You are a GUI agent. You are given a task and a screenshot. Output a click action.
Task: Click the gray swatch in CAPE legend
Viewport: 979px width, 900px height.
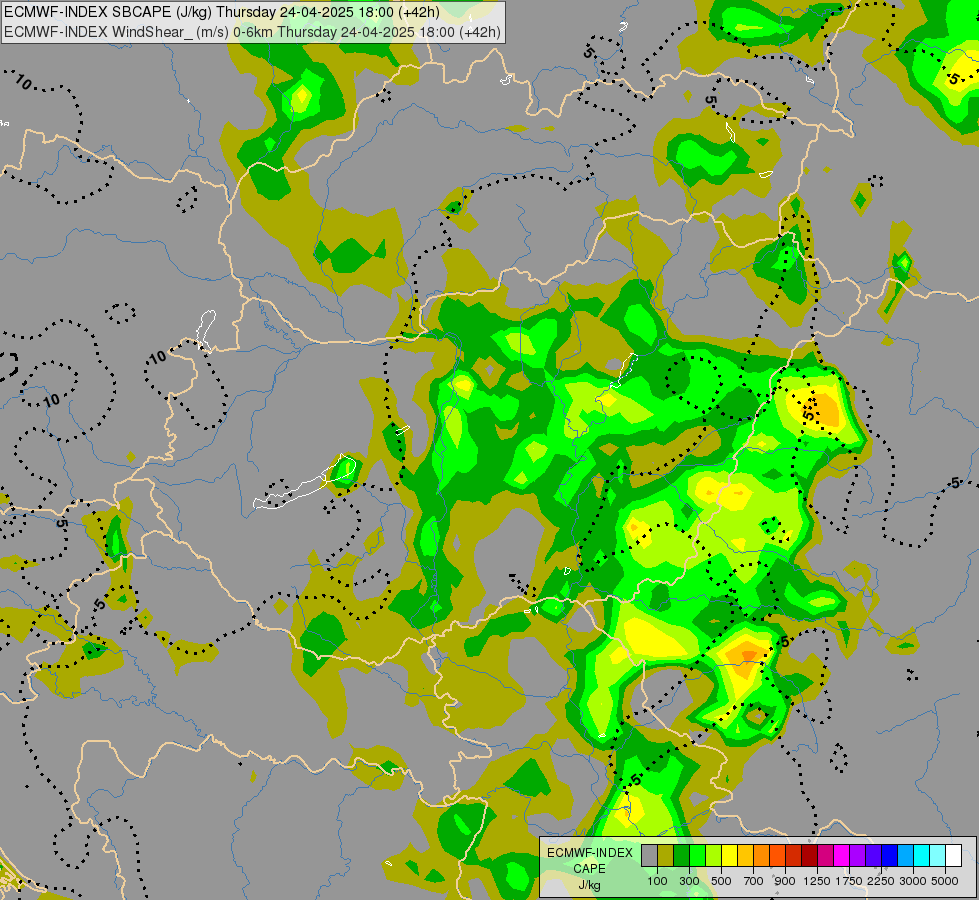(x=649, y=855)
